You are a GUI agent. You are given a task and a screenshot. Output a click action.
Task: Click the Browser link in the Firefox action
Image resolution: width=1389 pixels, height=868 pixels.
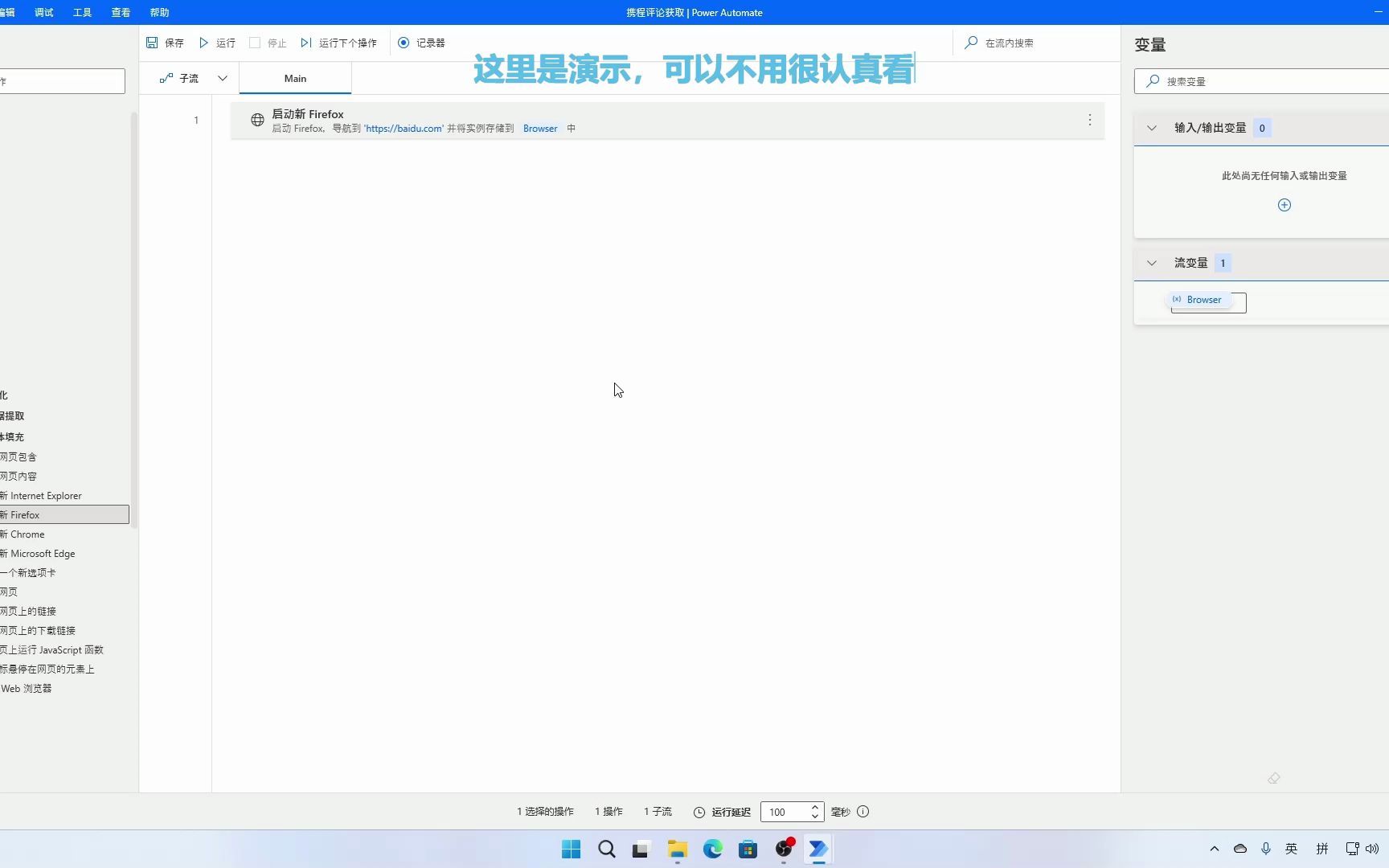[539, 128]
